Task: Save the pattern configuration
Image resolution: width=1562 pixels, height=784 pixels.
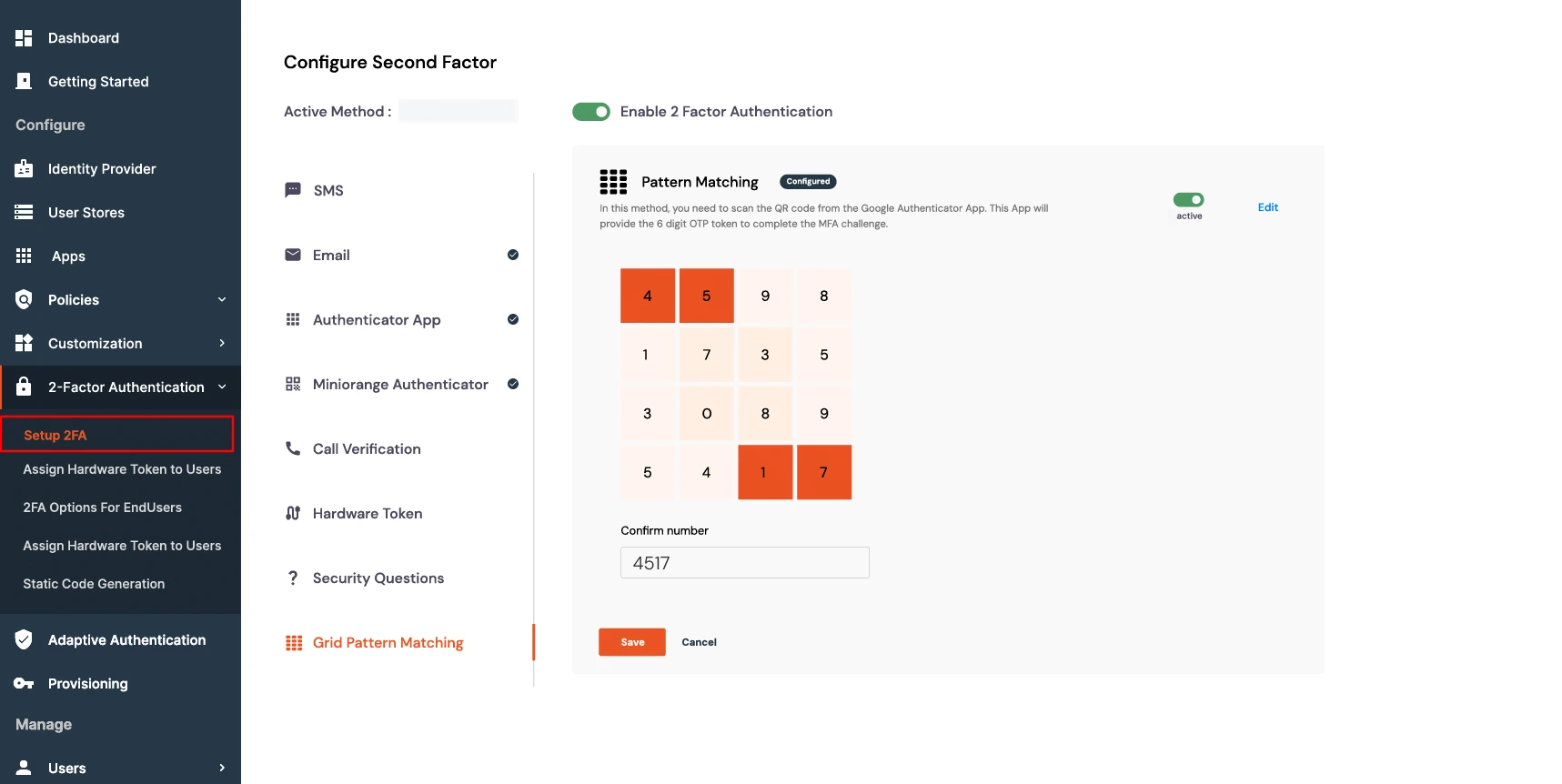Action: point(632,642)
